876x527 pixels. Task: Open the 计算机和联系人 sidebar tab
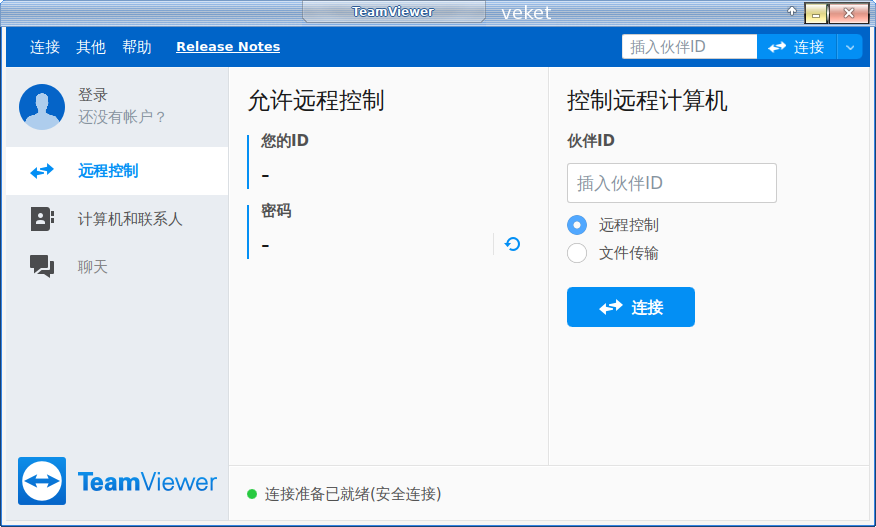point(117,219)
